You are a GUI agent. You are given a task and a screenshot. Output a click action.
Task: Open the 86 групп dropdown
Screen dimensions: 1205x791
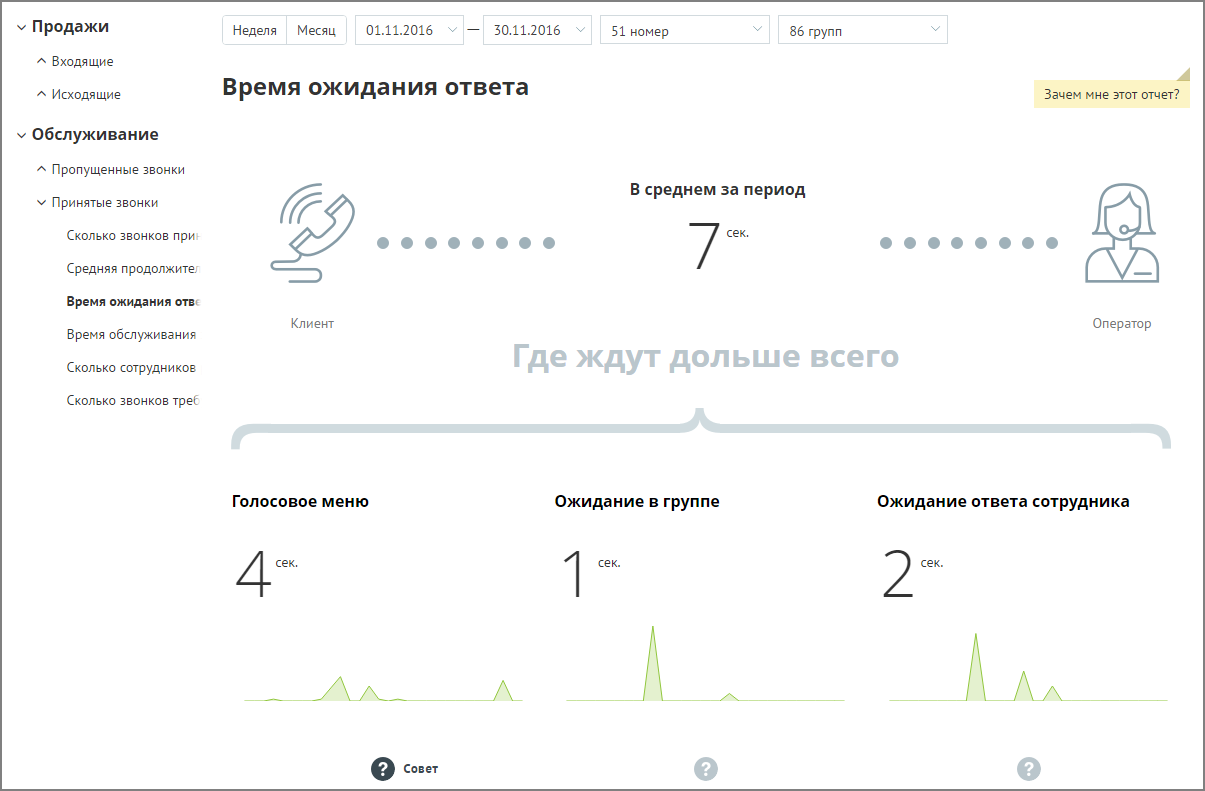[863, 30]
